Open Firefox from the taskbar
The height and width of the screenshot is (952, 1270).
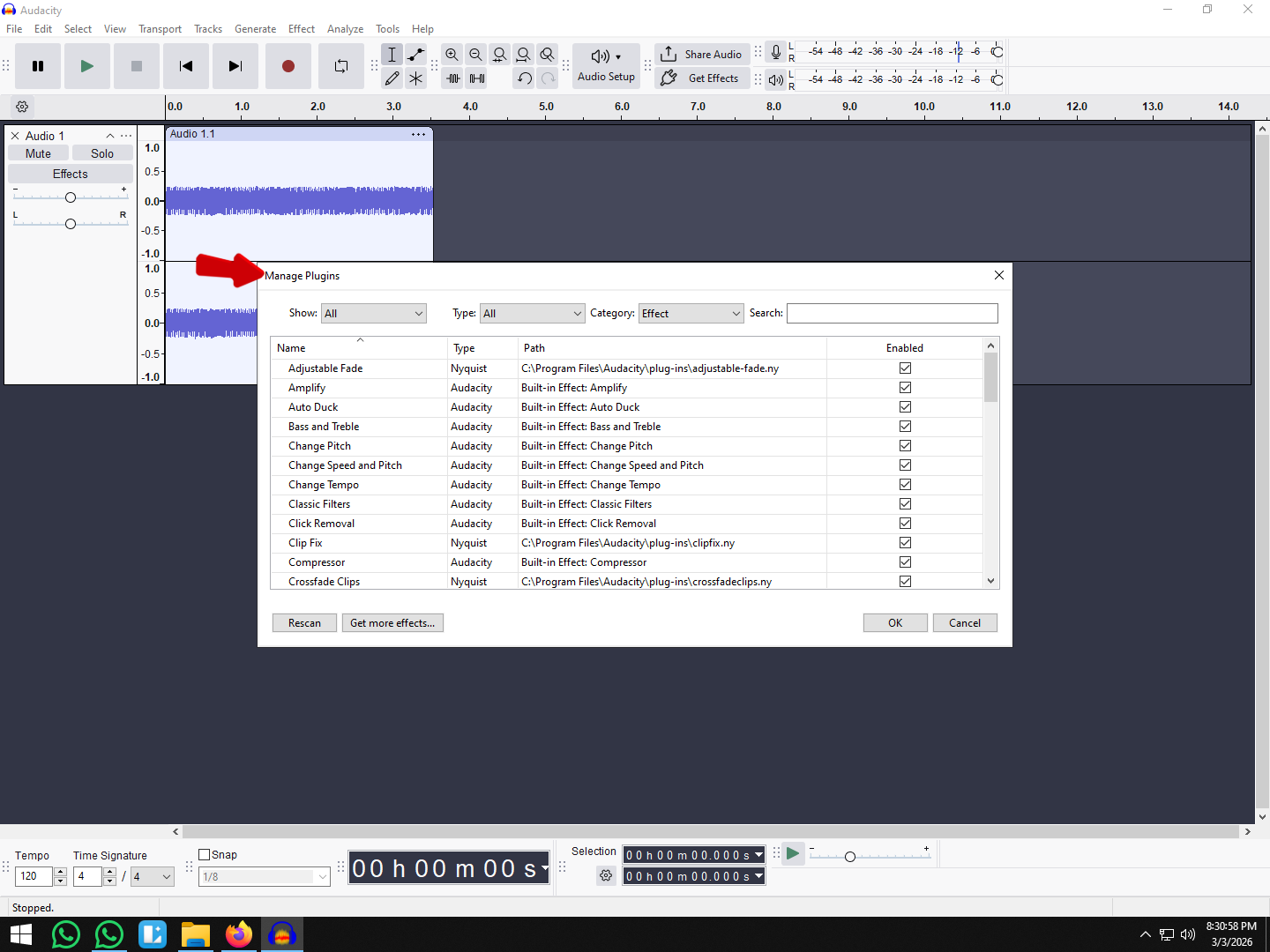click(x=238, y=934)
